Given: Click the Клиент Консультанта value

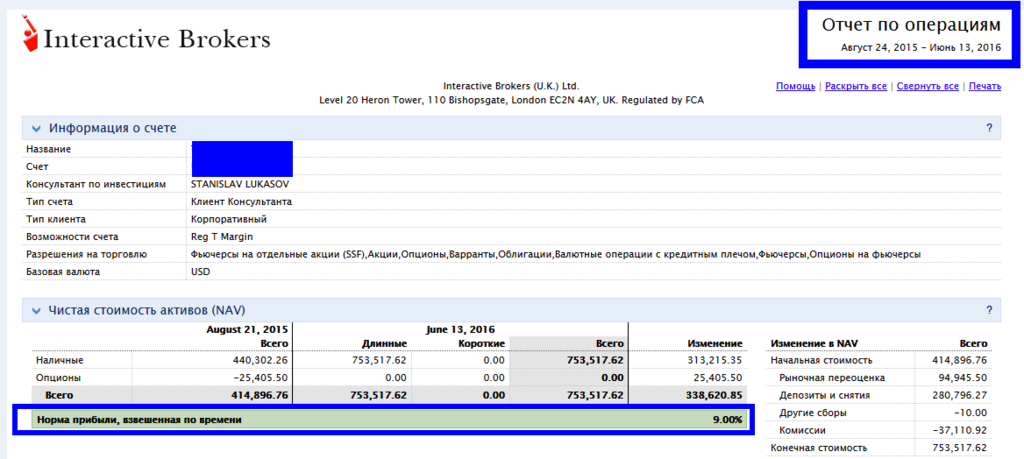Looking at the screenshot, I should 241,202.
